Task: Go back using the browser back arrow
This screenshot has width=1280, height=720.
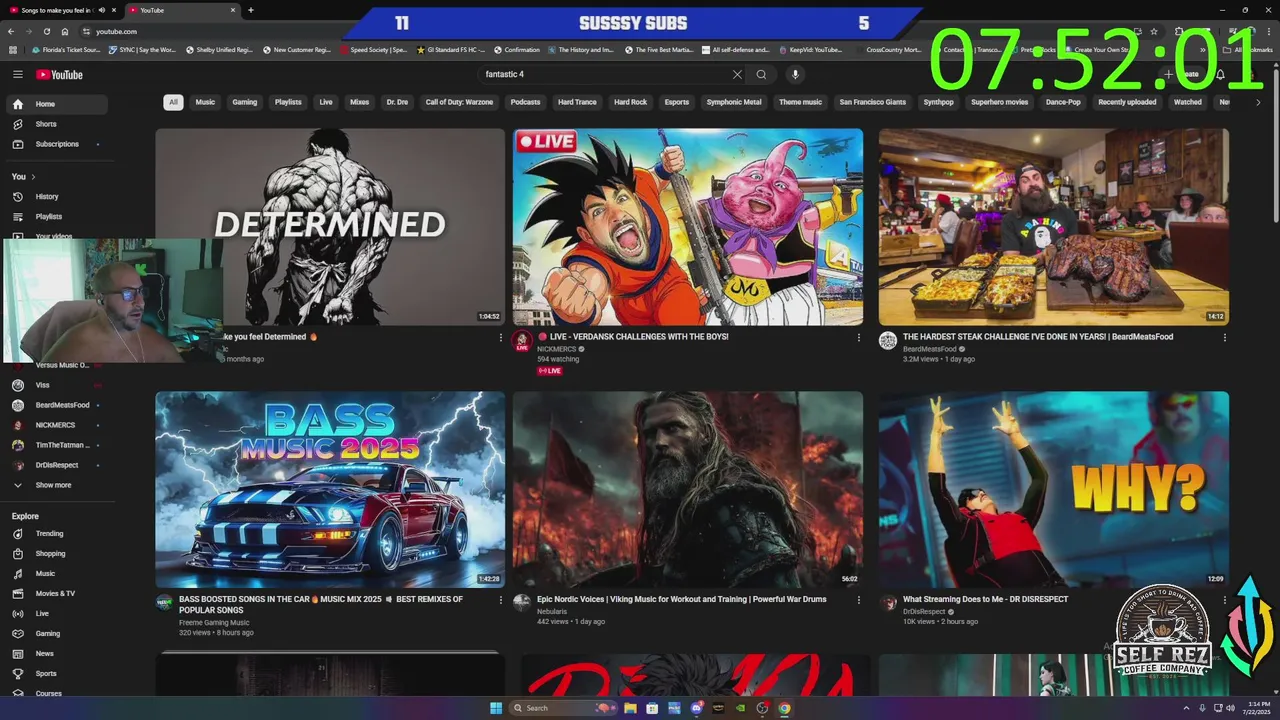Action: 11,31
